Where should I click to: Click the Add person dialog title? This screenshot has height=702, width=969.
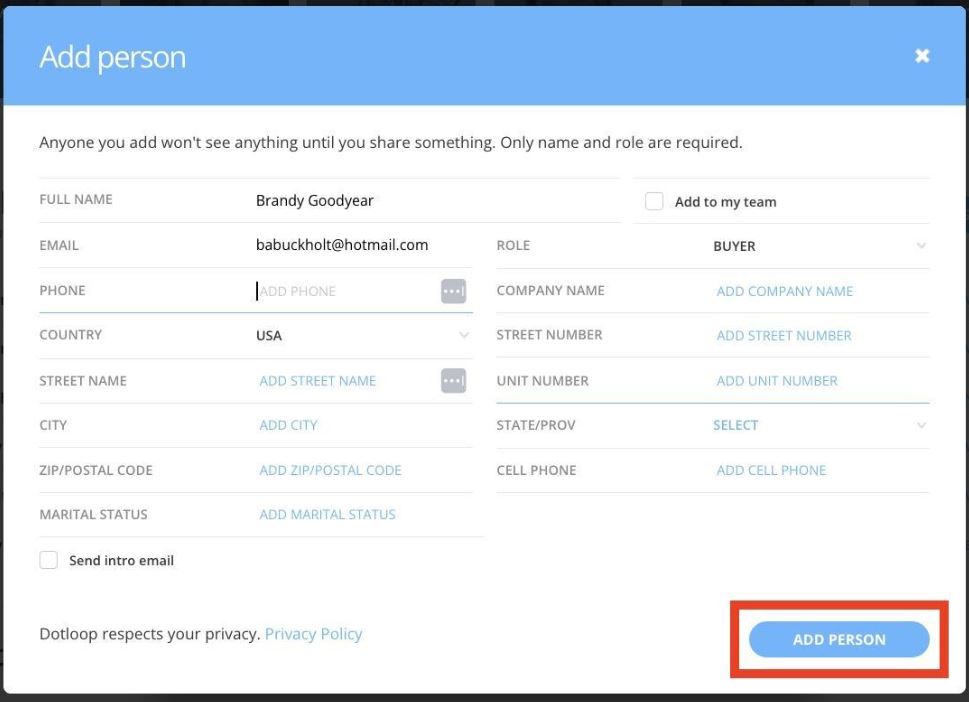pyautogui.click(x=112, y=57)
